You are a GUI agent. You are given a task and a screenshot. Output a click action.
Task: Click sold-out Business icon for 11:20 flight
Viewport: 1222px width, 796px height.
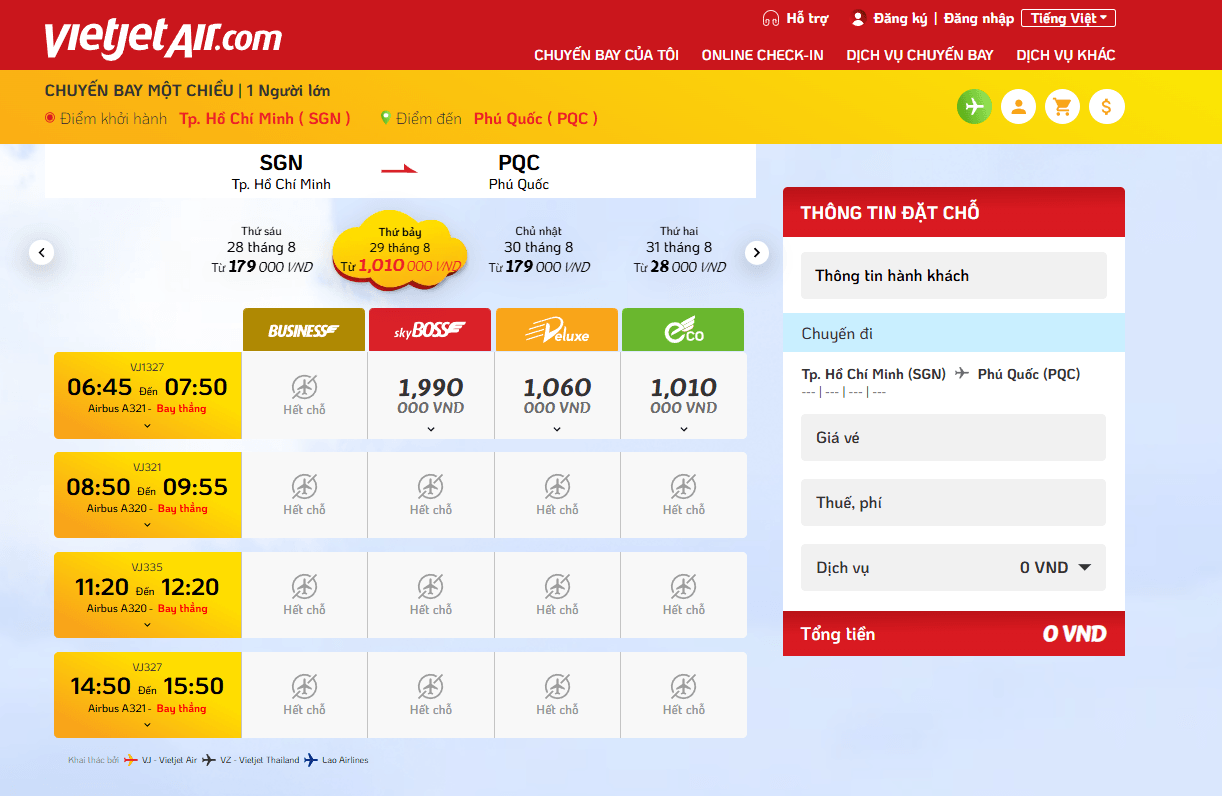pyautogui.click(x=304, y=586)
